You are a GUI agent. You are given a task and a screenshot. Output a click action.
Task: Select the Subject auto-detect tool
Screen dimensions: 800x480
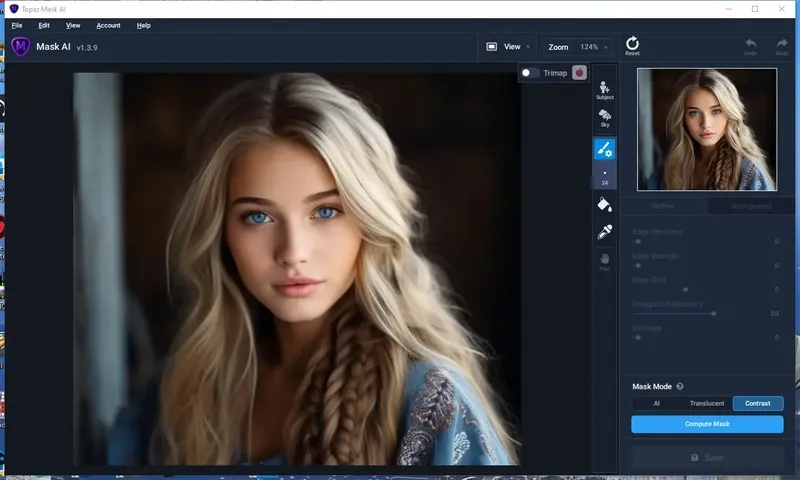click(605, 90)
